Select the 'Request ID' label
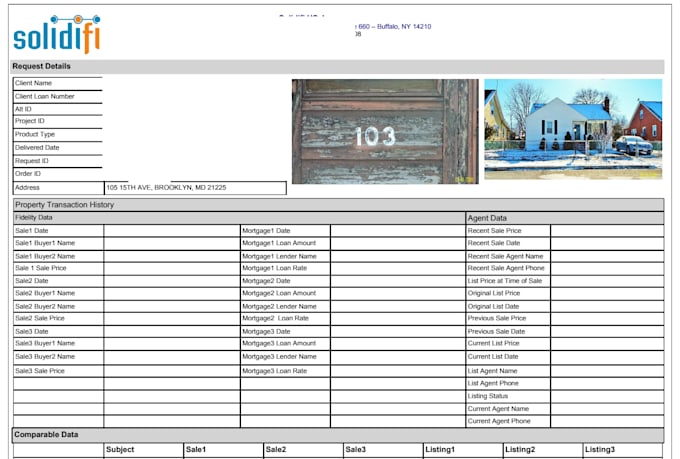The image size is (680, 459). [32, 161]
